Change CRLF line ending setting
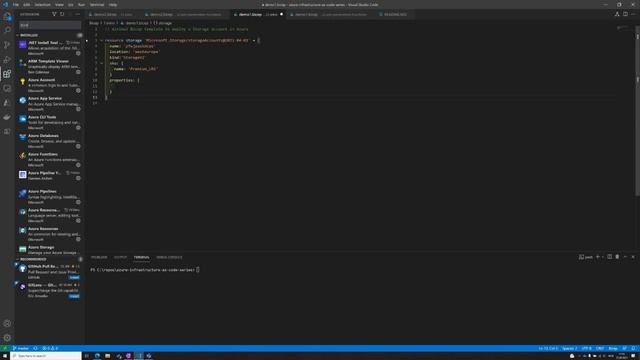 pyautogui.click(x=600, y=349)
